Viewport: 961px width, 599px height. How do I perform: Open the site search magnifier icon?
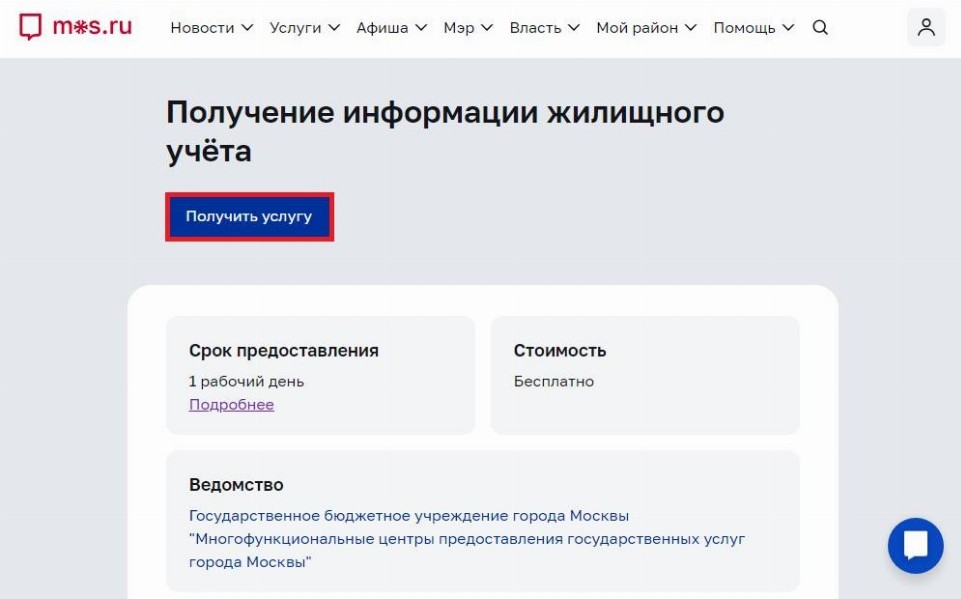pos(820,28)
